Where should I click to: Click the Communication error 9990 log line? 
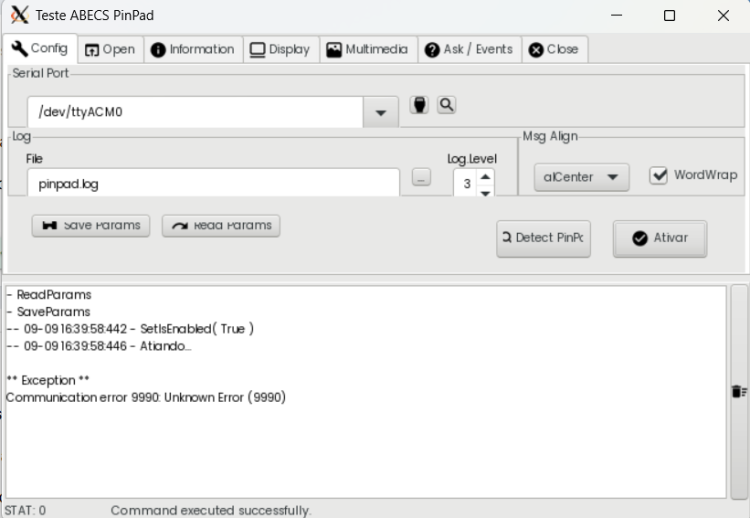click(x=146, y=397)
